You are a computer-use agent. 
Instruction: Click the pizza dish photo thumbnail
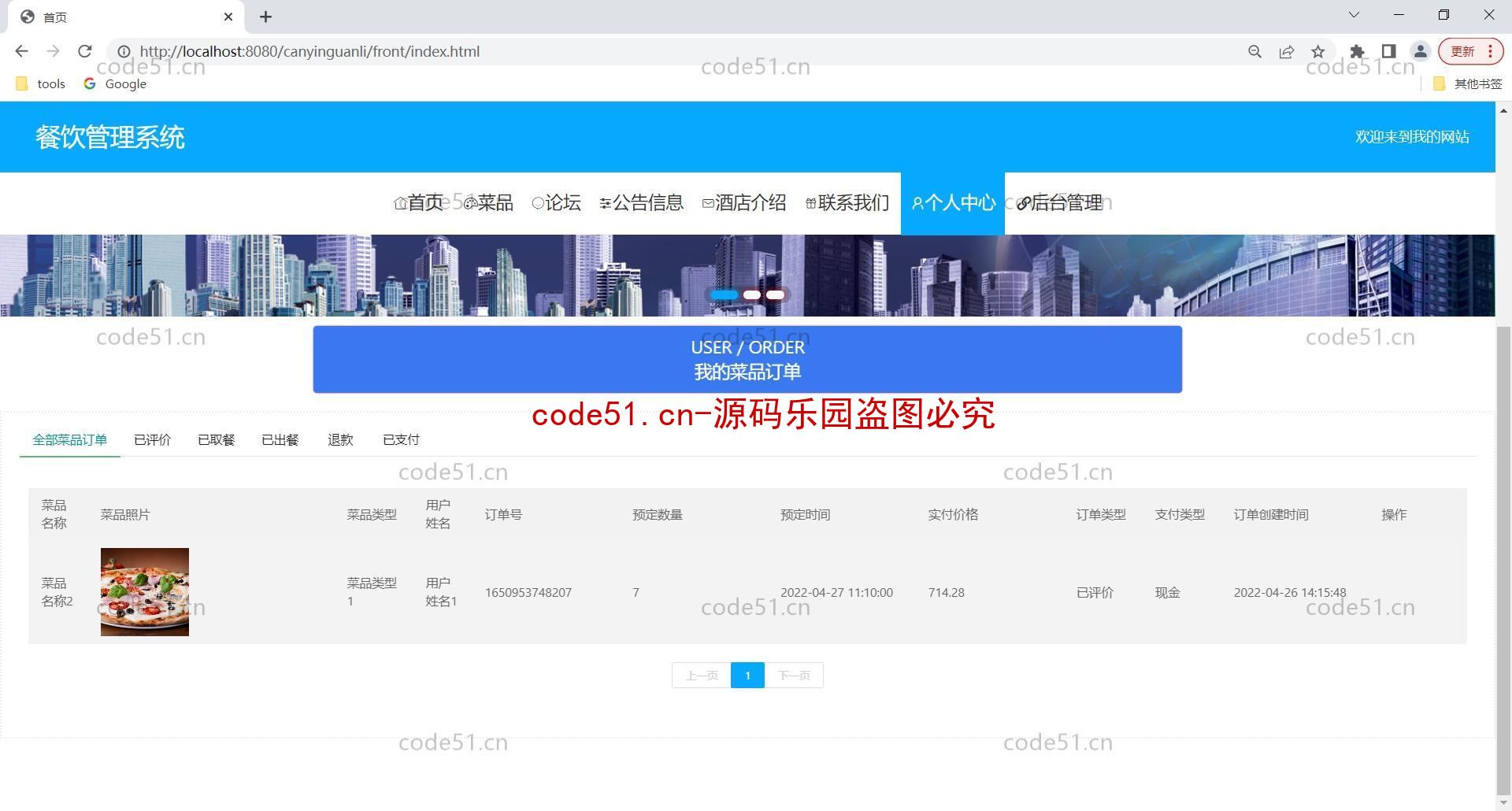tap(145, 592)
